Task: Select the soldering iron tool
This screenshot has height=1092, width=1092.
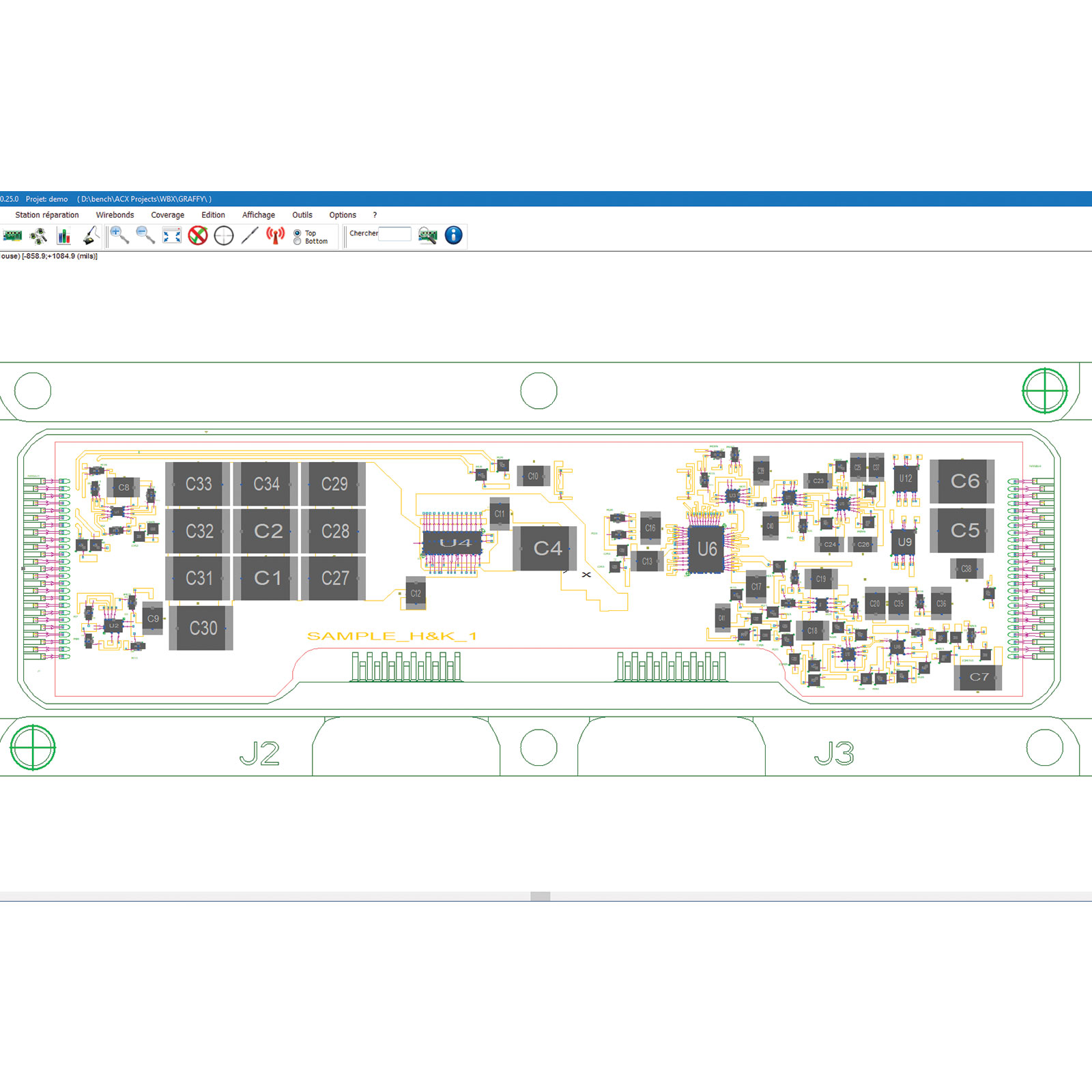Action: pyautogui.click(x=91, y=236)
